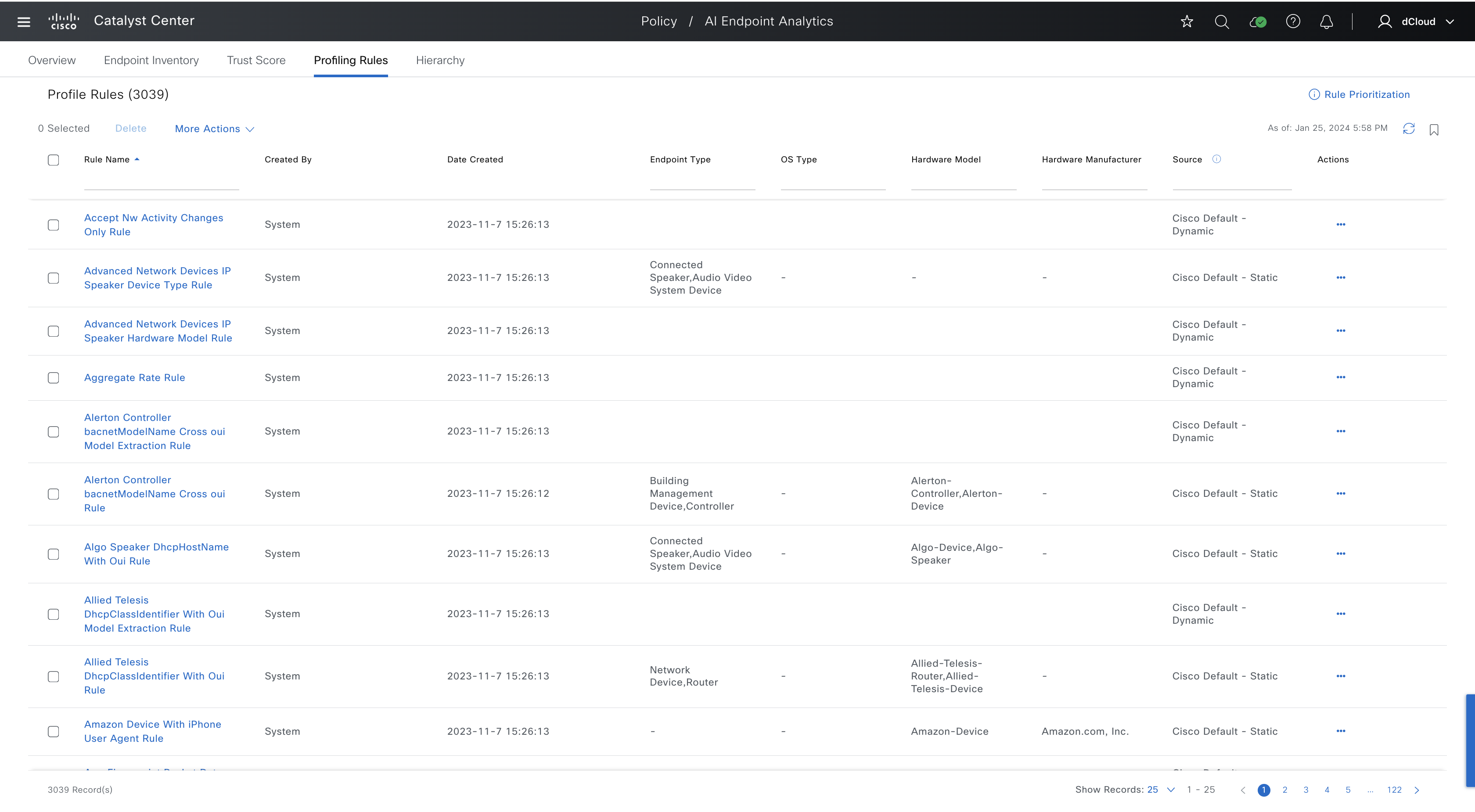Toggle the select-all rules checkbox
The height and width of the screenshot is (812, 1475).
[53, 160]
